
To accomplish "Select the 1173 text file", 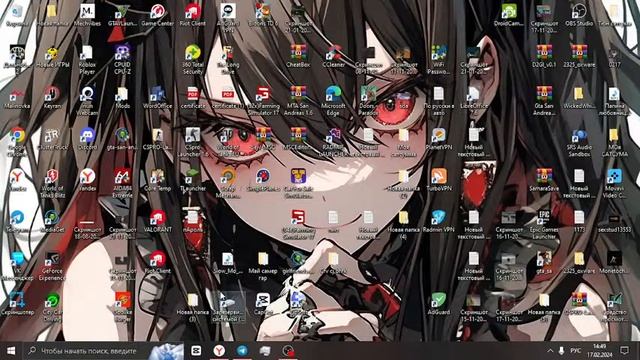I will pos(579,221).
